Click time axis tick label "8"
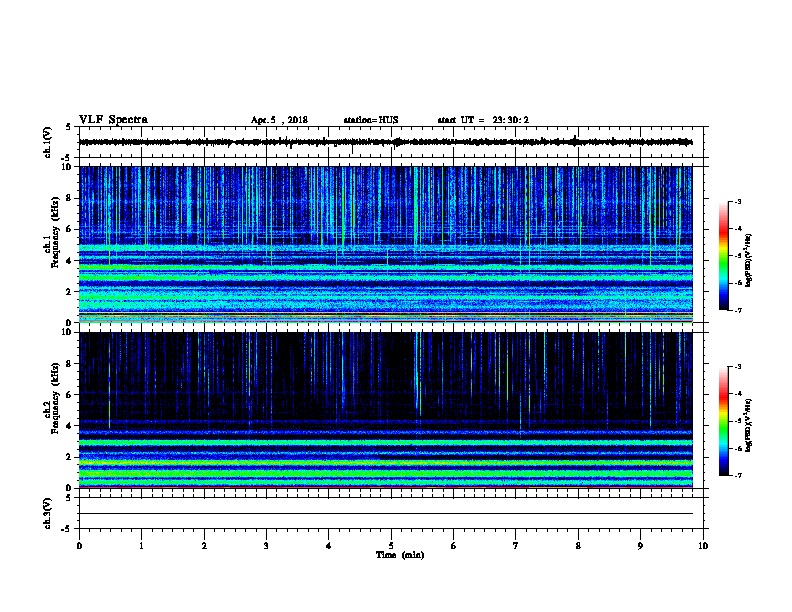The image size is (792, 612). [x=578, y=546]
